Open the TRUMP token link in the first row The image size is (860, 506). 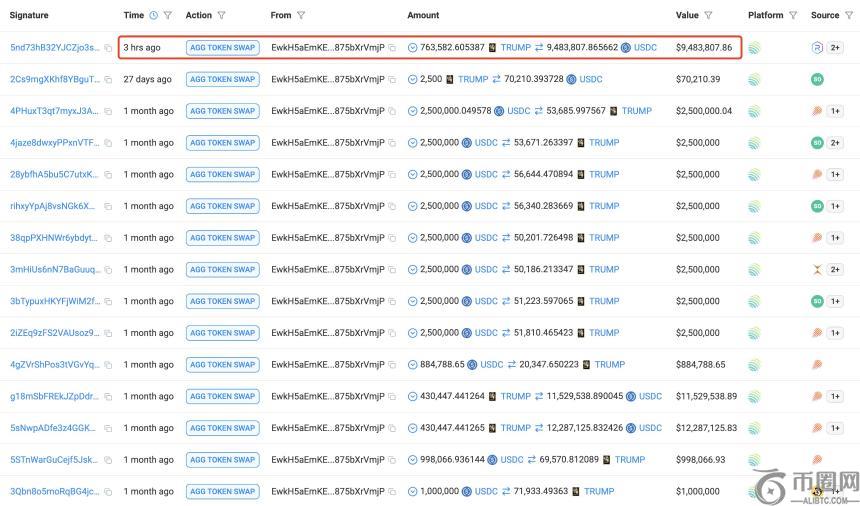[515, 48]
